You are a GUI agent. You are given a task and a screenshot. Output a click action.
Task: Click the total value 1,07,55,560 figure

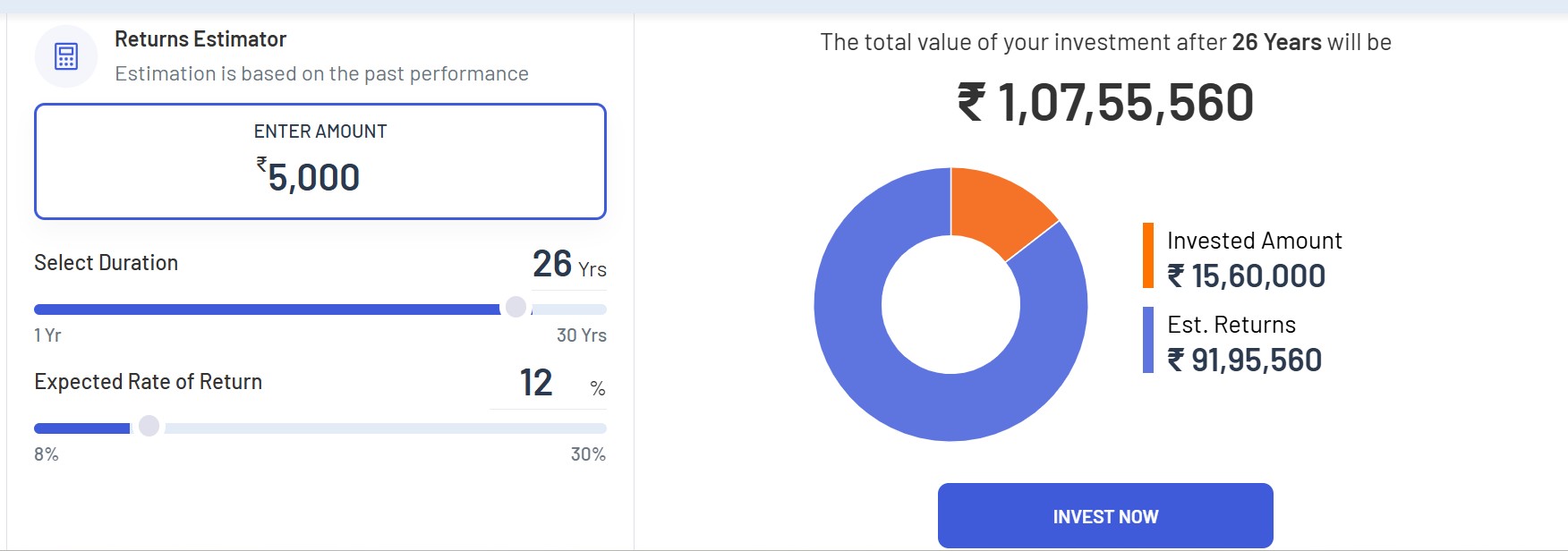coord(1125,102)
